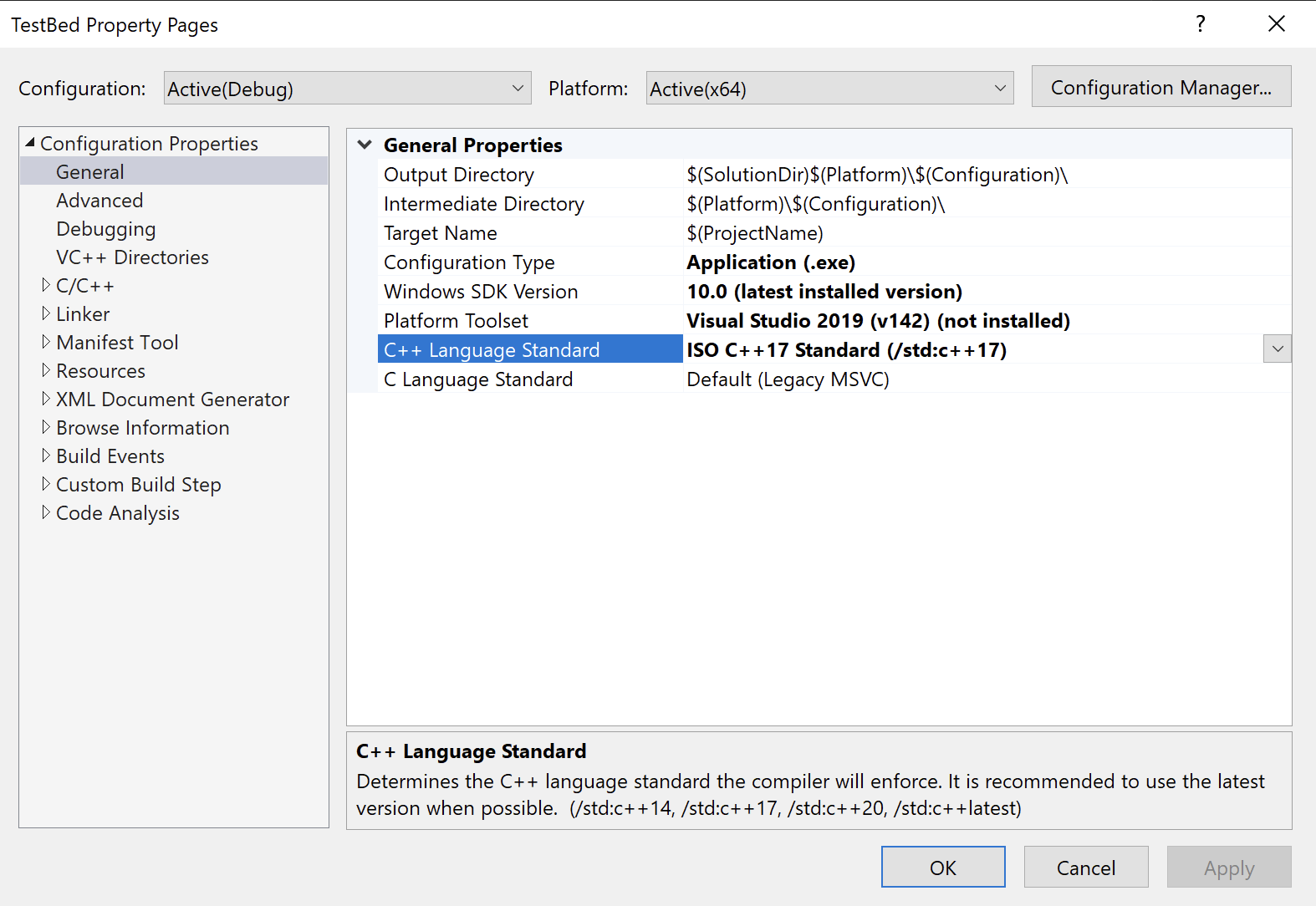Open the Configuration dropdown Active(Debug)
This screenshot has width=1316, height=906.
(x=347, y=88)
